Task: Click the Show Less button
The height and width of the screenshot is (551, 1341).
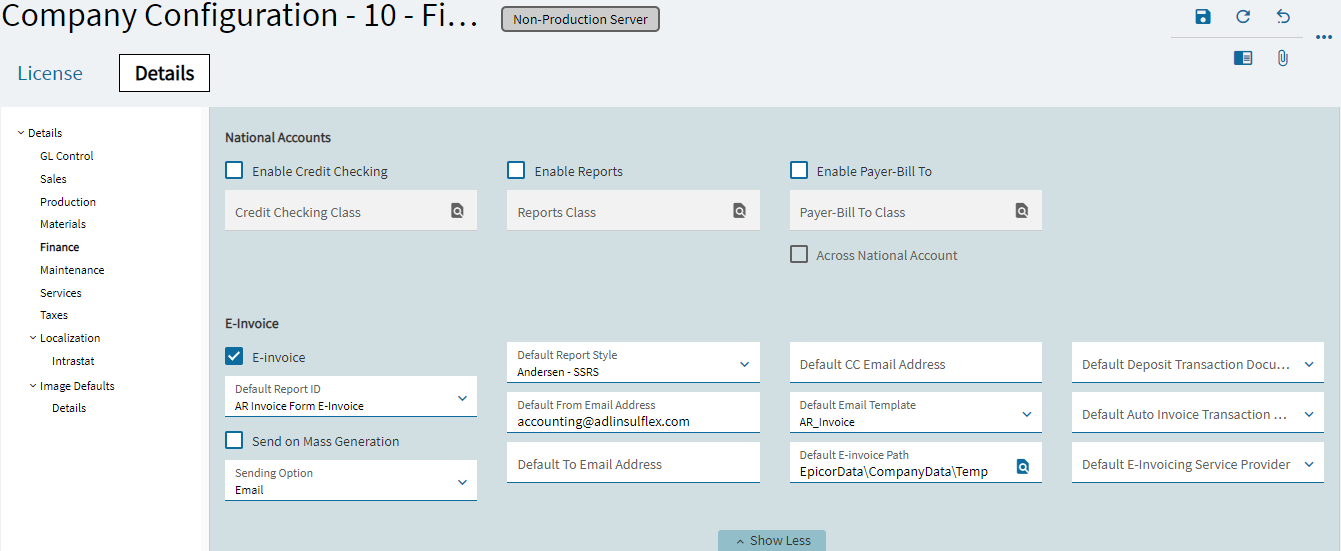Action: point(772,540)
